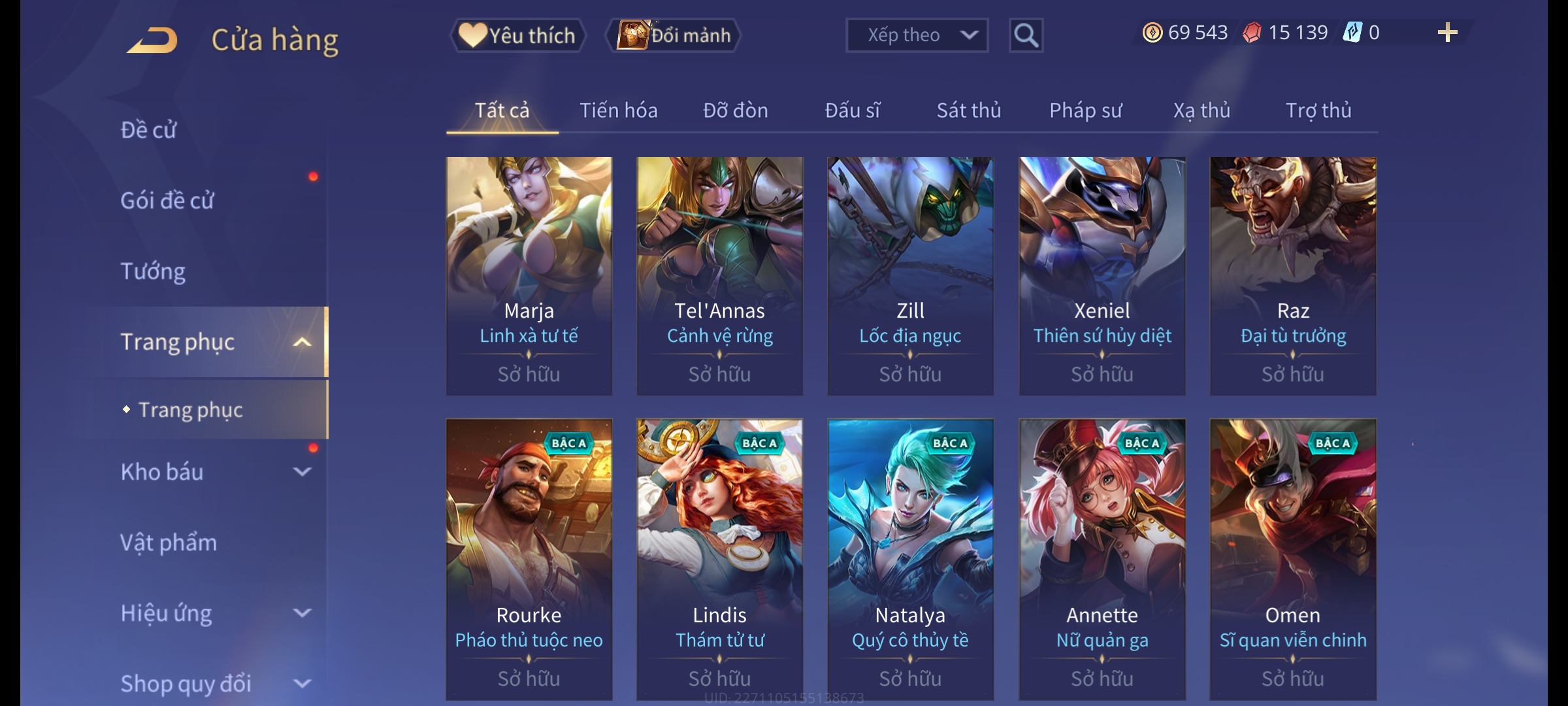This screenshot has width=1568, height=706.
Task: Tap the gold coin currency icon
Action: pyautogui.click(x=1152, y=33)
